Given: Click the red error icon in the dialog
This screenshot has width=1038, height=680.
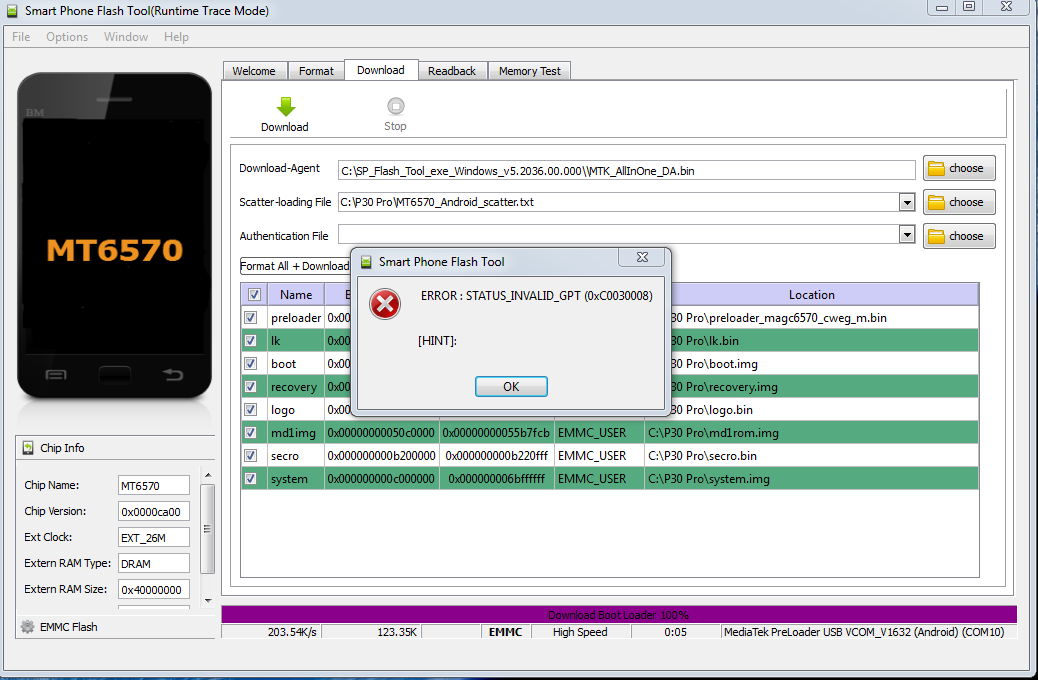Looking at the screenshot, I should tap(385, 305).
